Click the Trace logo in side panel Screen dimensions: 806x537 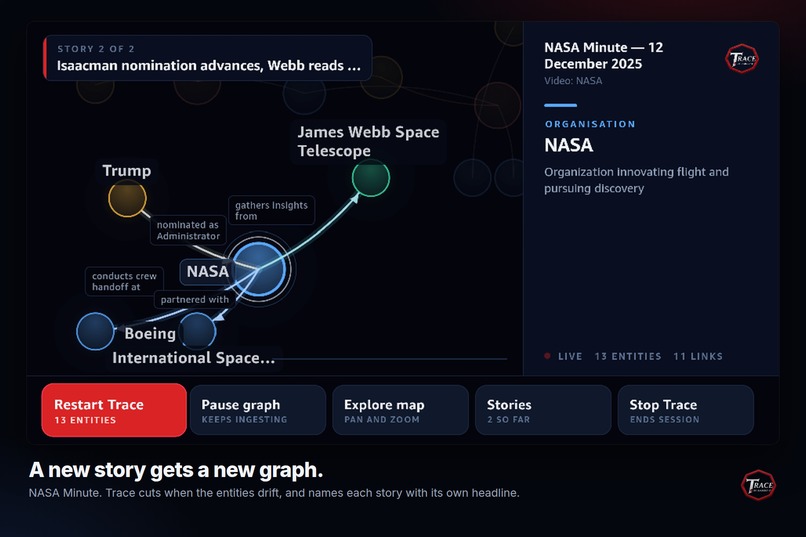(742, 59)
